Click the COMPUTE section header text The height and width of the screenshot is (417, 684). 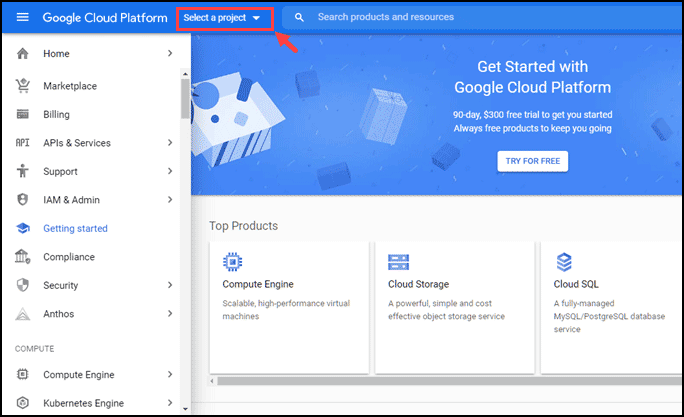34,349
